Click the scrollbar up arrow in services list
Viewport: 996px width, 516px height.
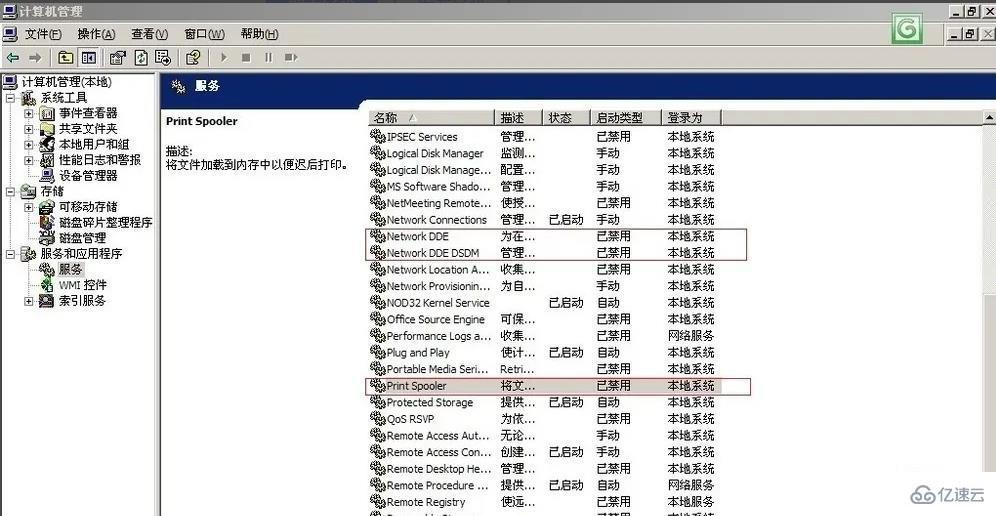989,118
